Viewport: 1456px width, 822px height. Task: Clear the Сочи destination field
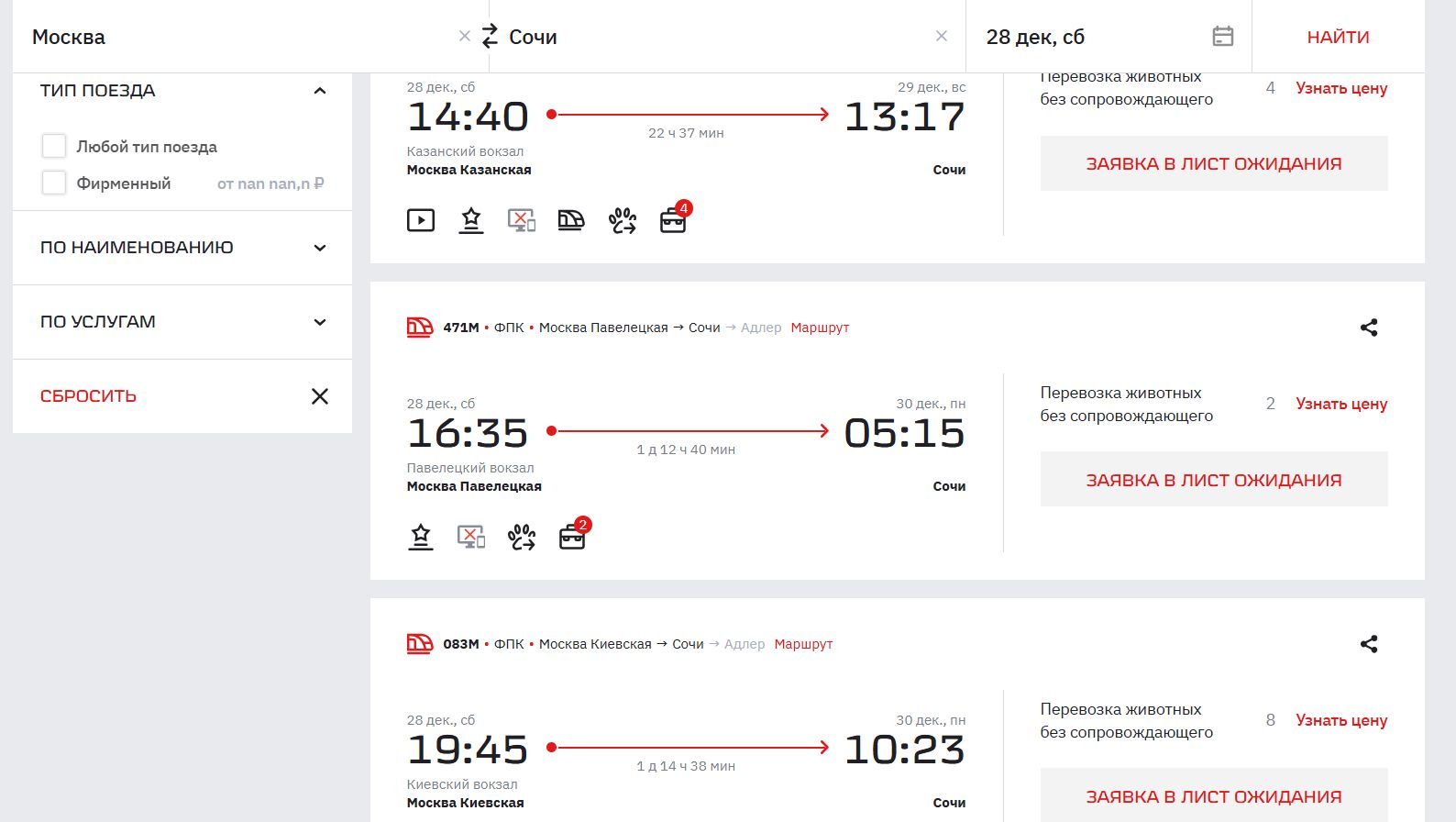click(942, 37)
